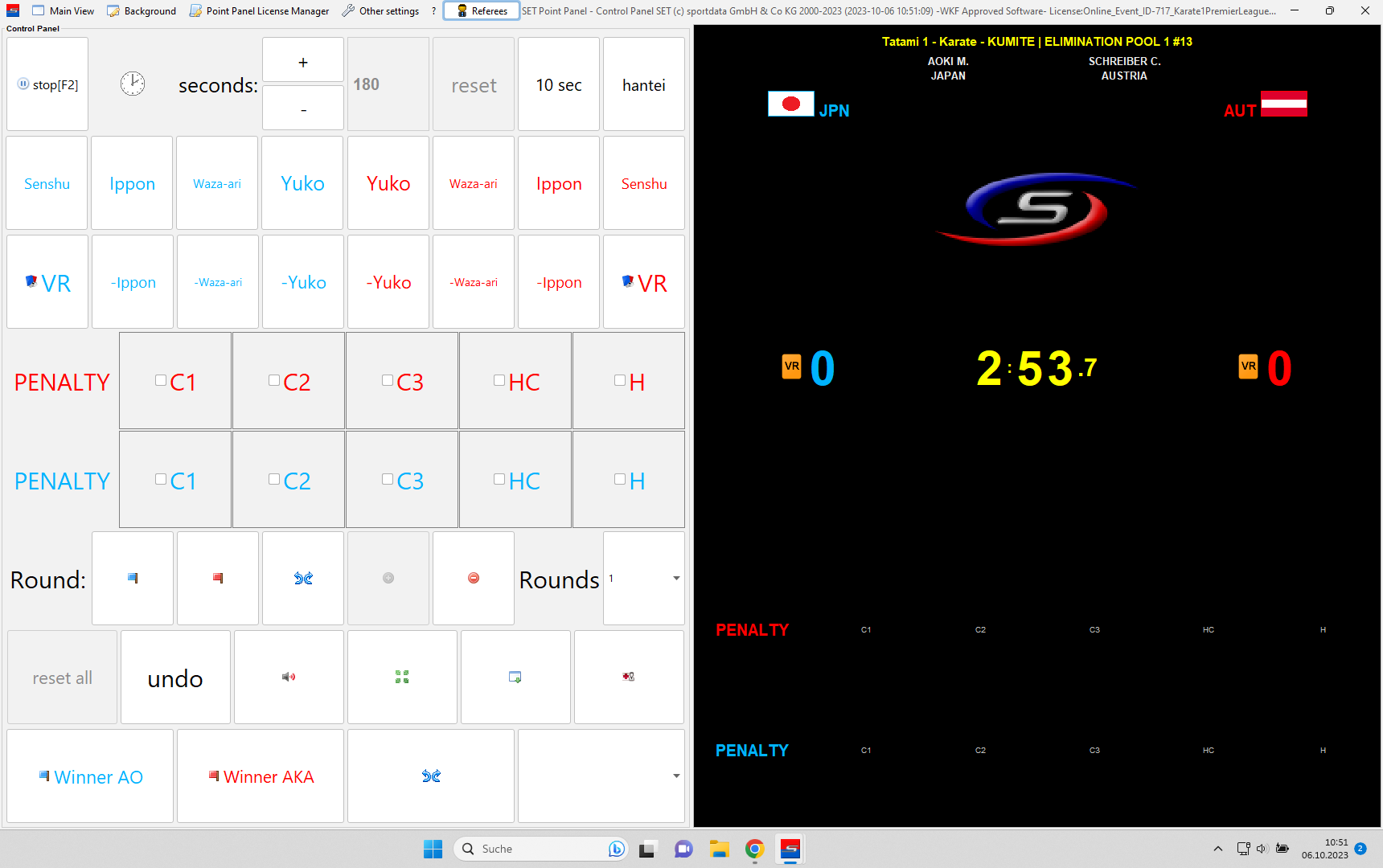Open Task View in taskbar
The width and height of the screenshot is (1383, 868).
(x=647, y=849)
